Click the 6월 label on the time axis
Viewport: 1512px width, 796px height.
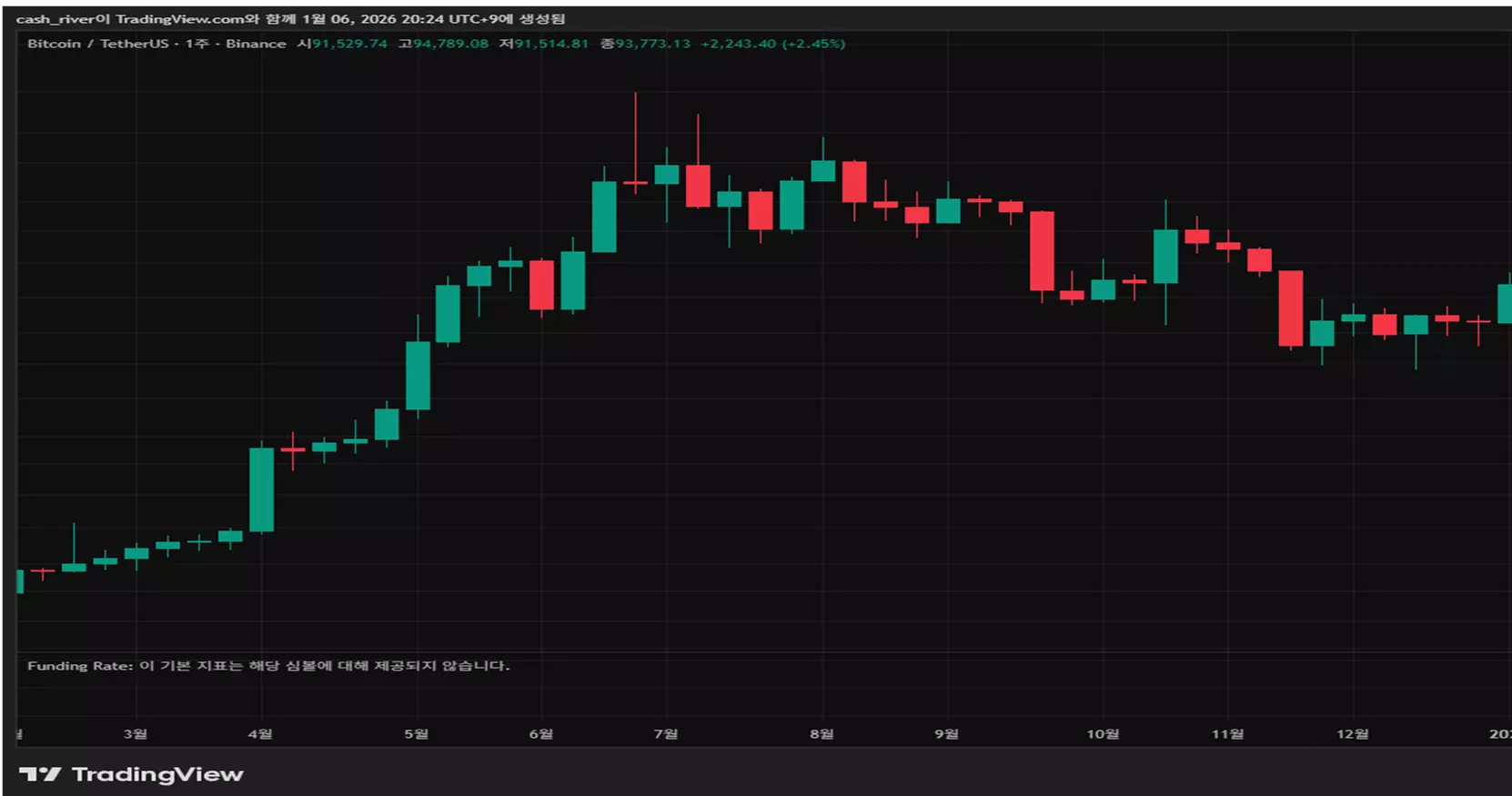click(541, 734)
